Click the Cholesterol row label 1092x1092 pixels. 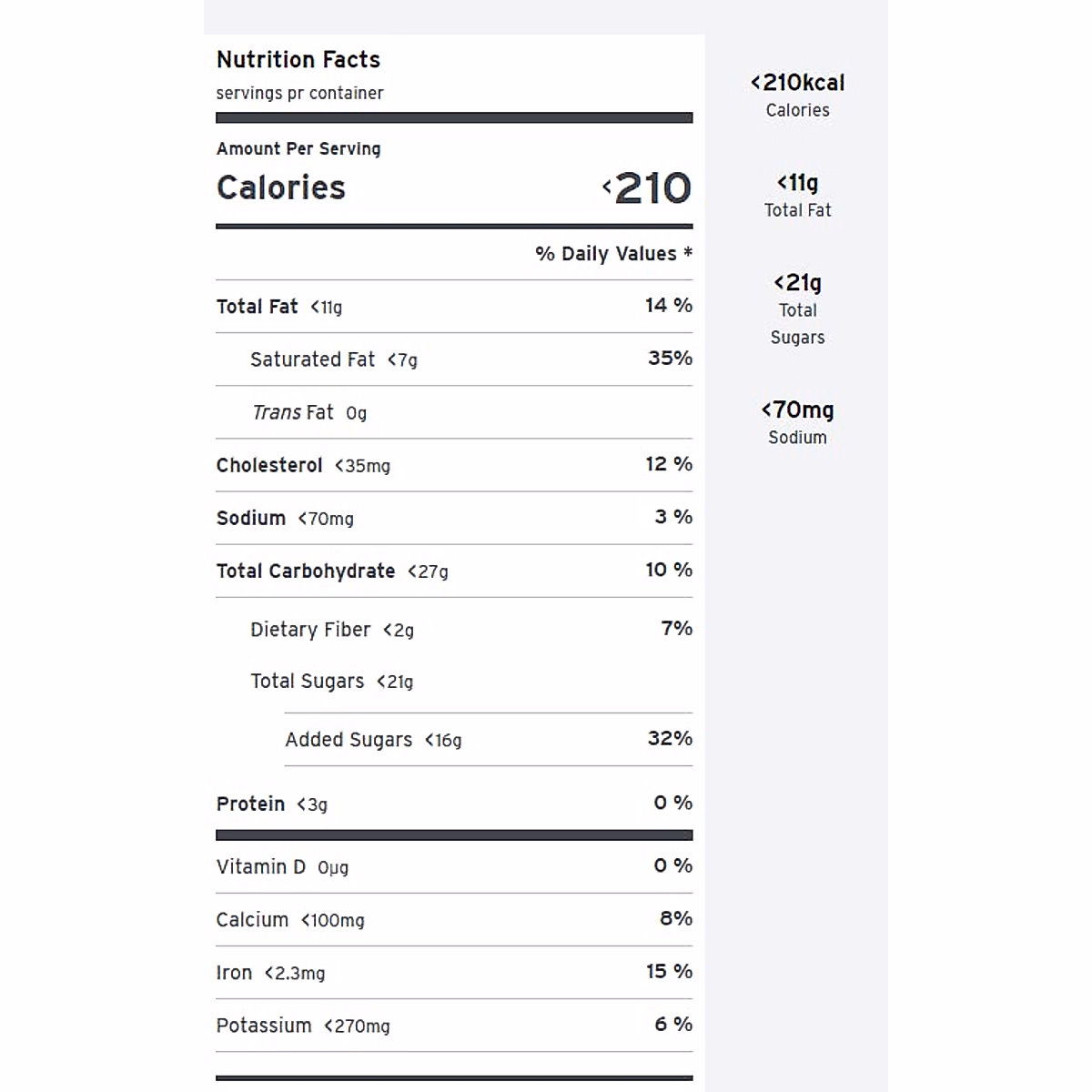(269, 465)
